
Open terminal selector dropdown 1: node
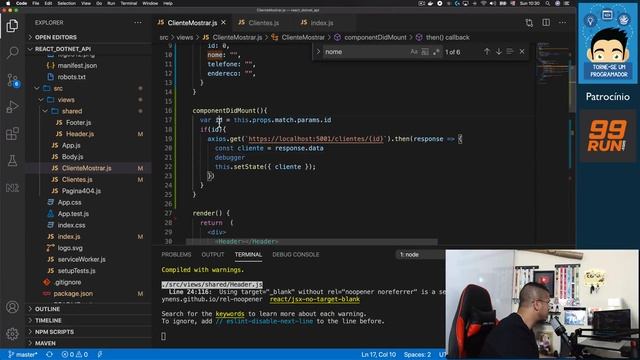click(420, 254)
